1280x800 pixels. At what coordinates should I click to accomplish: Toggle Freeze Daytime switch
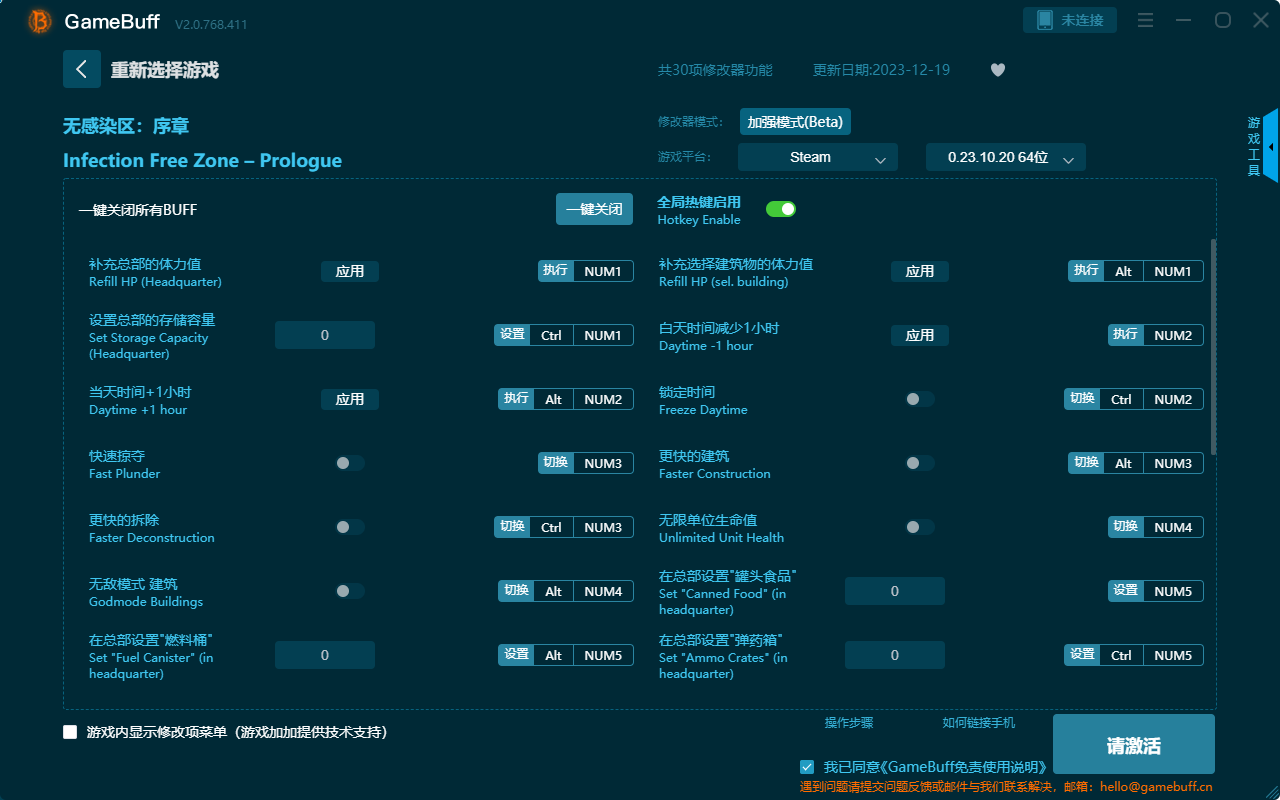(x=920, y=399)
